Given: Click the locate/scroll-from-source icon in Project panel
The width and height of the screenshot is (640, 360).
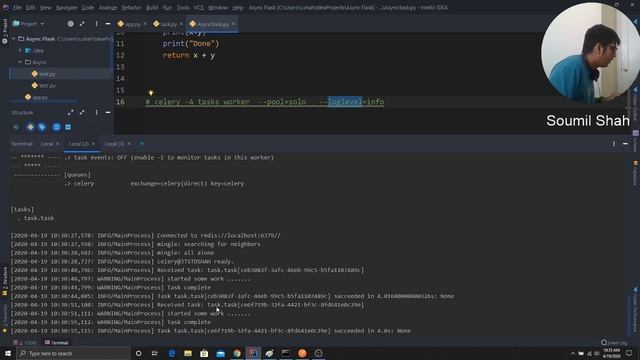Looking at the screenshot, I should tap(71, 24).
